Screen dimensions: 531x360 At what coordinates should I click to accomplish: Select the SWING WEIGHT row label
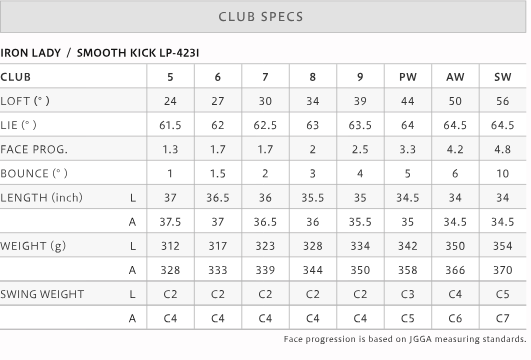pos(42,294)
